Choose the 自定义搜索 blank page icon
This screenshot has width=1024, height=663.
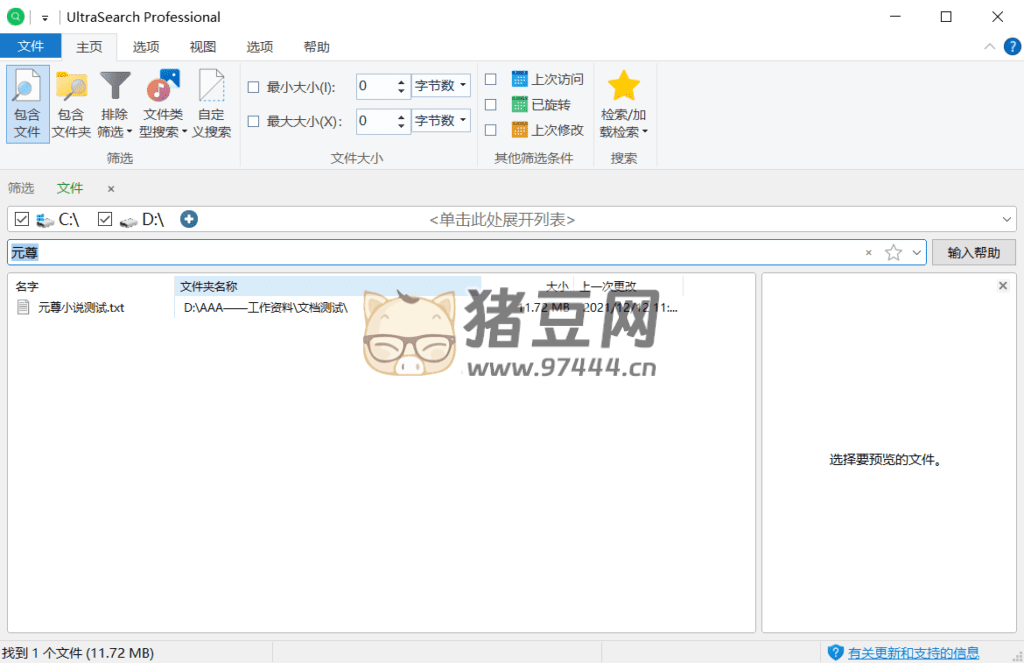tap(212, 86)
